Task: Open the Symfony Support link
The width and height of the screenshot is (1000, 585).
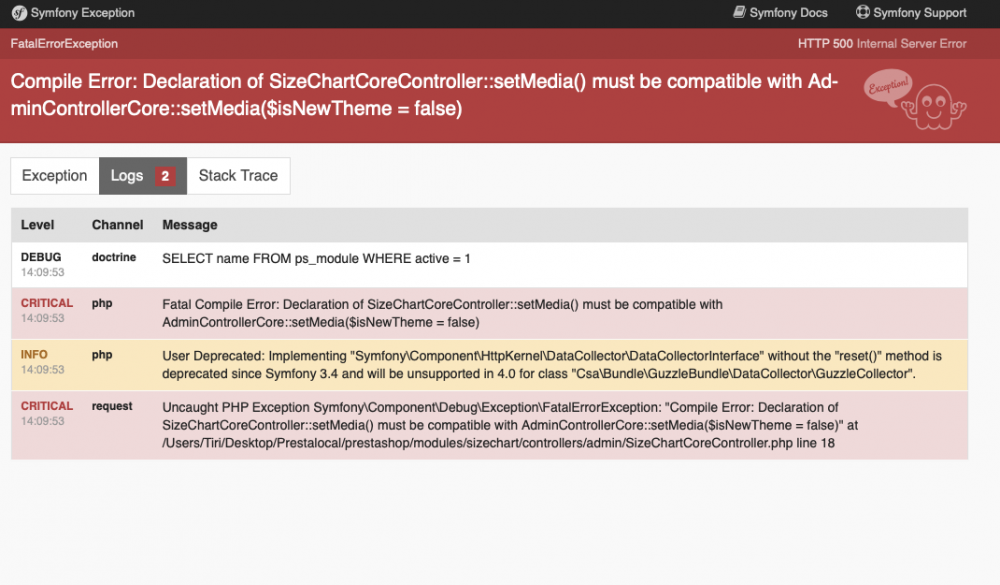Action: (x=920, y=13)
